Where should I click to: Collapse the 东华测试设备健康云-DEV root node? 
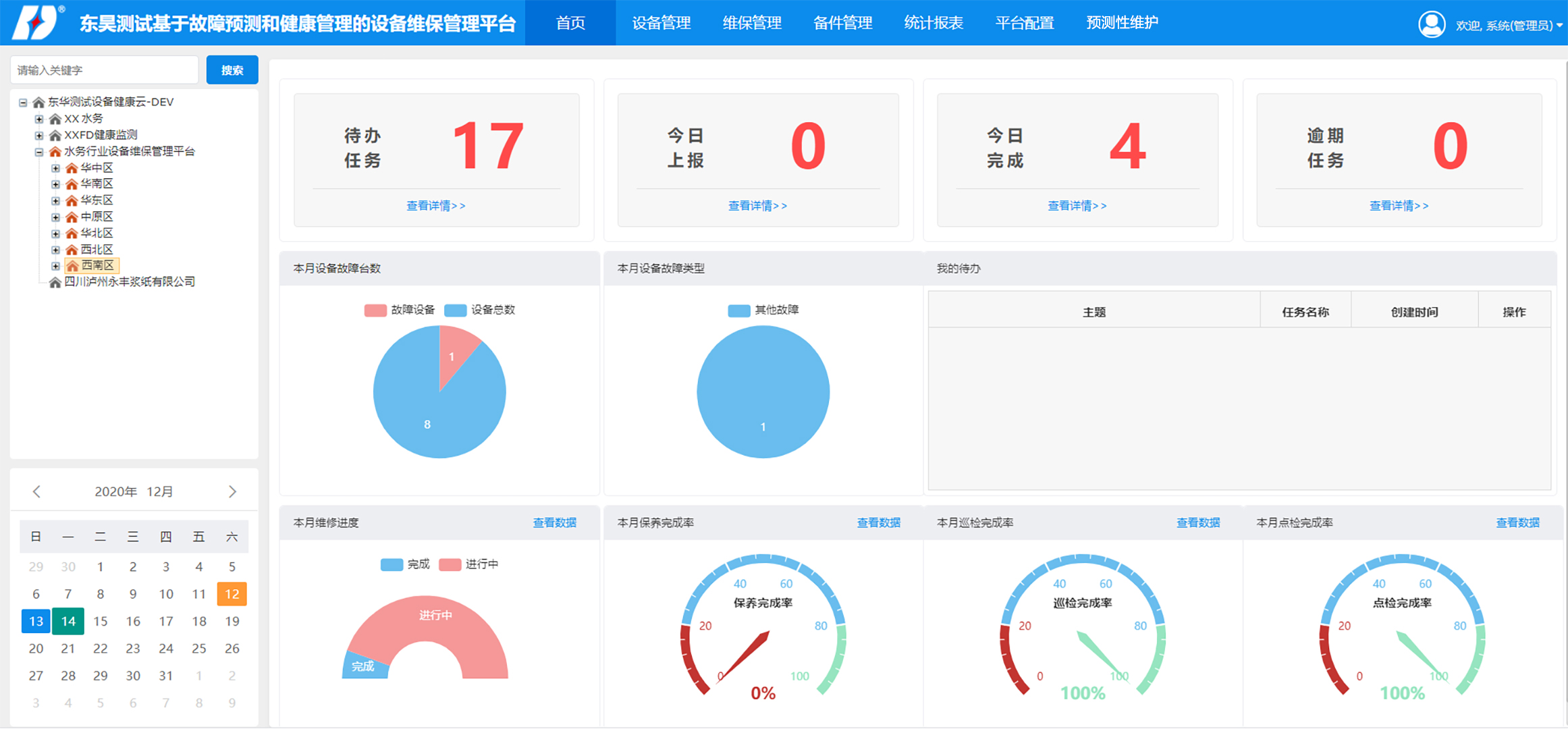(23, 103)
